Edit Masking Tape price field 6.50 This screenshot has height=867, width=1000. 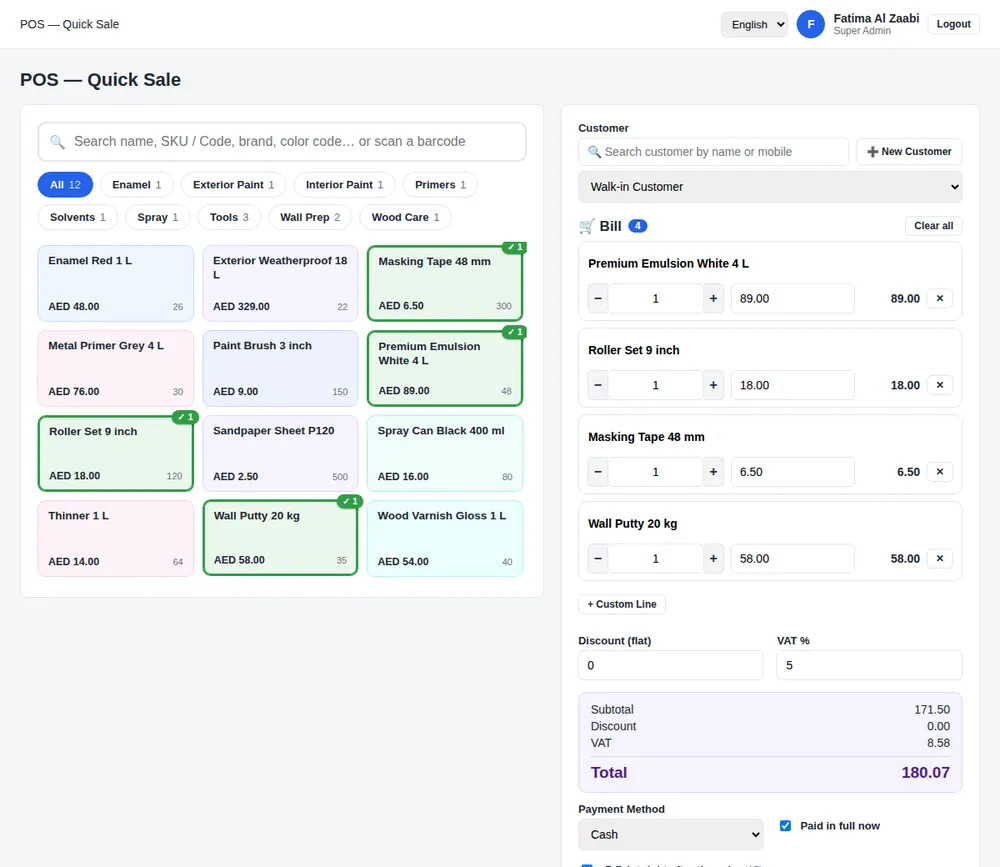tap(792, 471)
